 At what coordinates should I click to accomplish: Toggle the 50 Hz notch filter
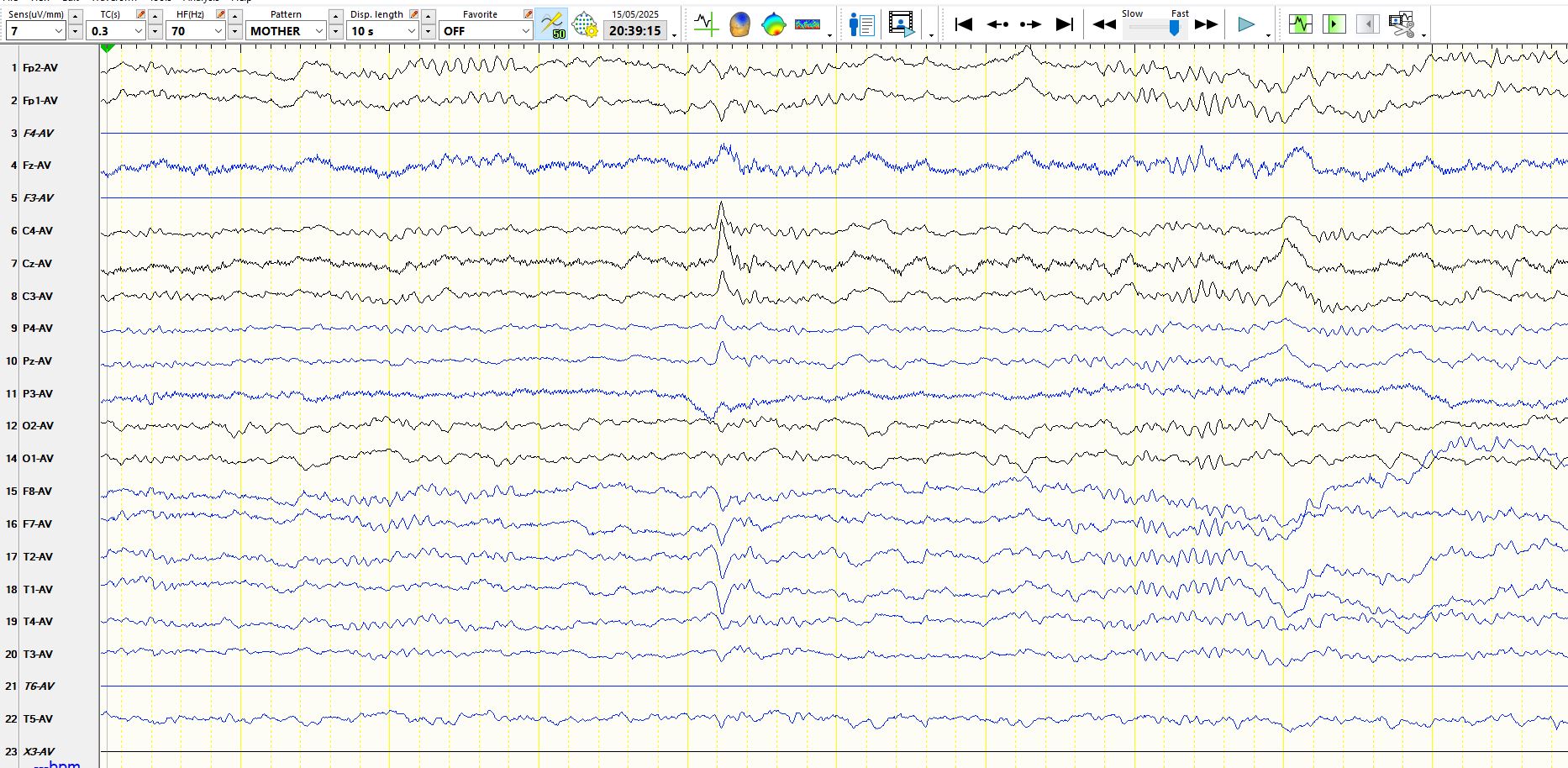tap(551, 24)
